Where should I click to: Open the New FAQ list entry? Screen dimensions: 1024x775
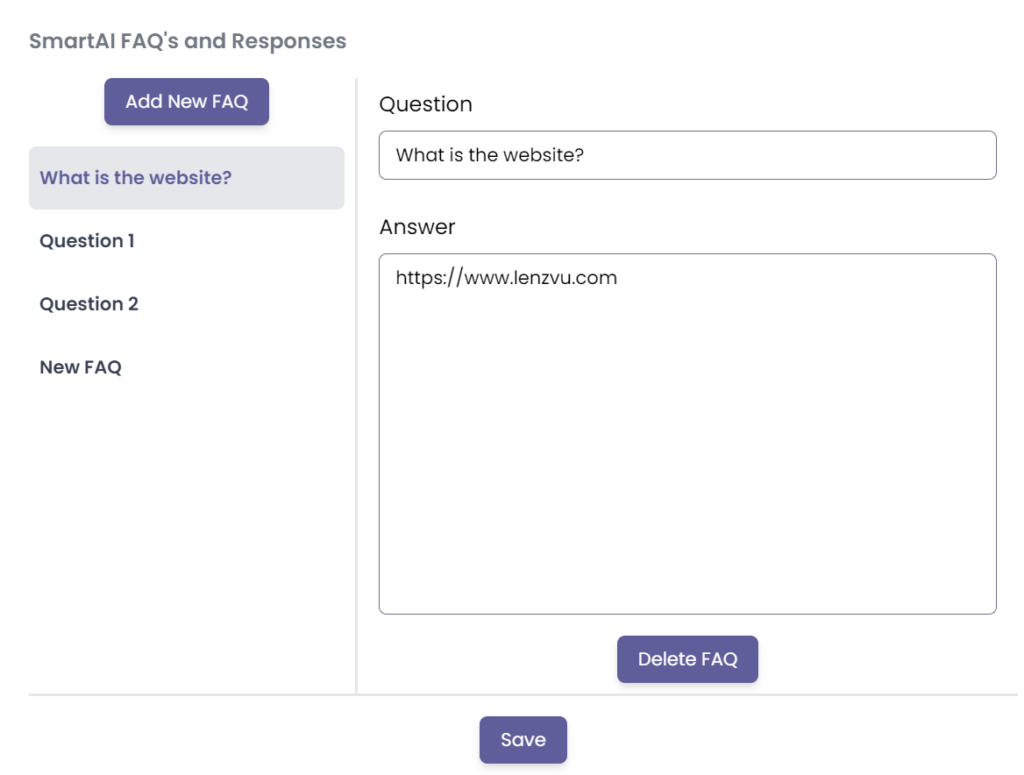click(81, 367)
